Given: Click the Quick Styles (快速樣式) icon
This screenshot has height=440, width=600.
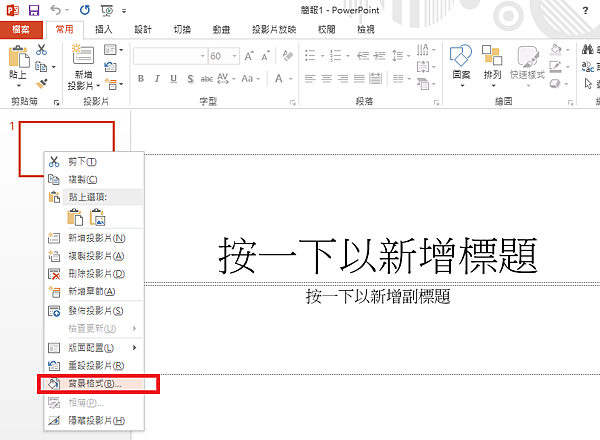Looking at the screenshot, I should click(528, 57).
